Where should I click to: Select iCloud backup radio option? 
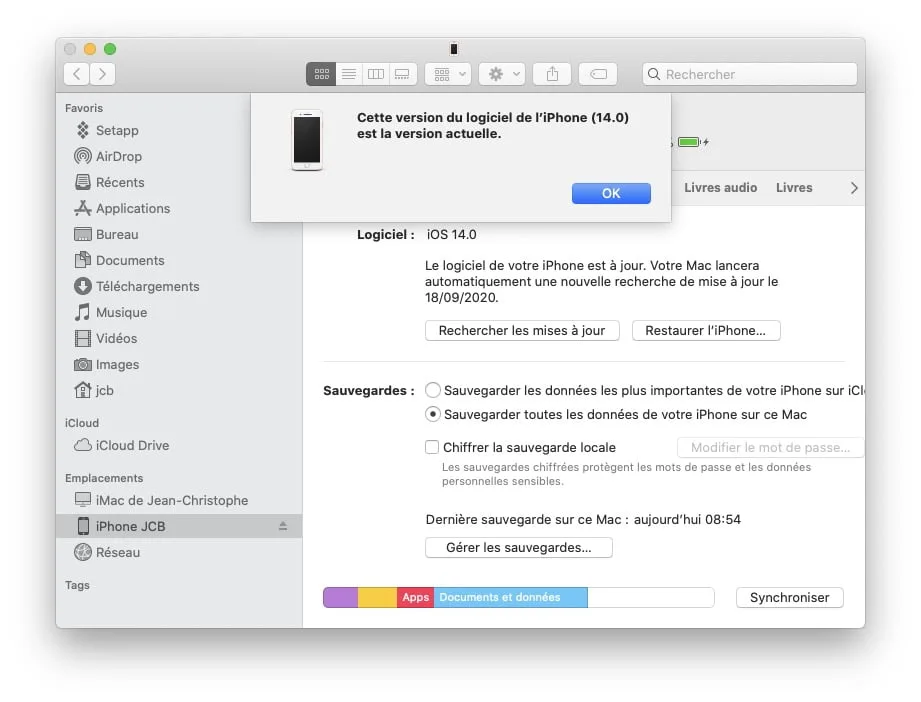(x=433, y=390)
